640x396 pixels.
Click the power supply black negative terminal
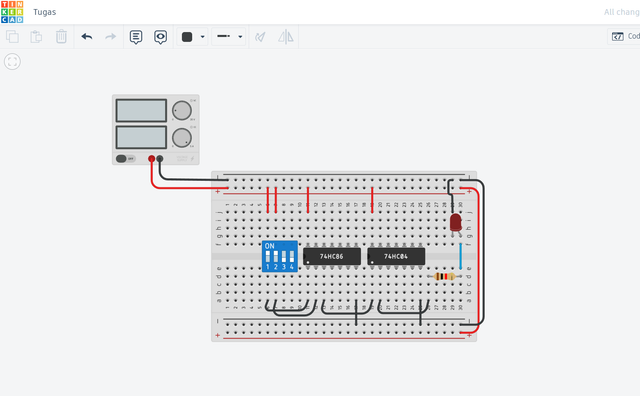[160, 158]
